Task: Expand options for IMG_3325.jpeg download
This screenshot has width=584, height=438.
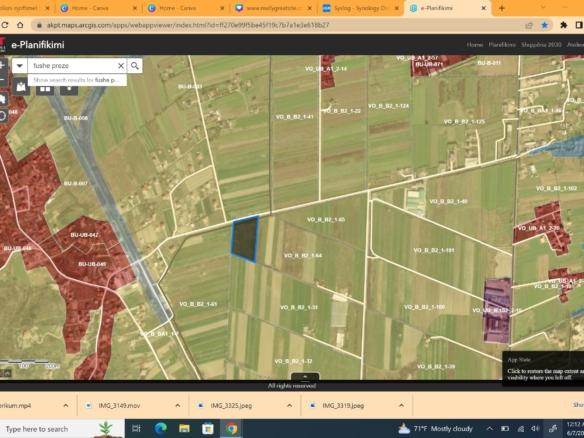Action: point(289,405)
